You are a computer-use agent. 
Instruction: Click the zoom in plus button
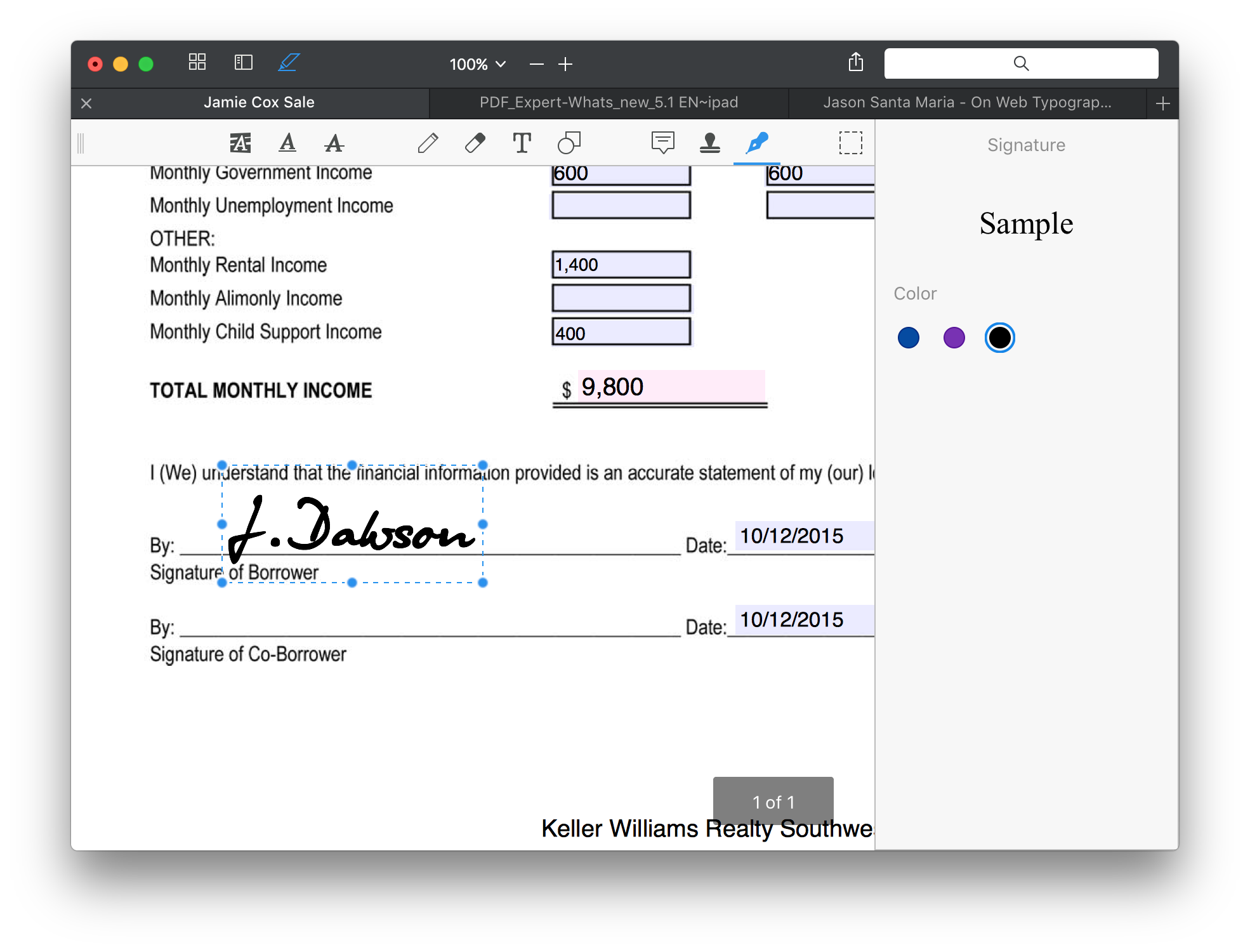565,64
